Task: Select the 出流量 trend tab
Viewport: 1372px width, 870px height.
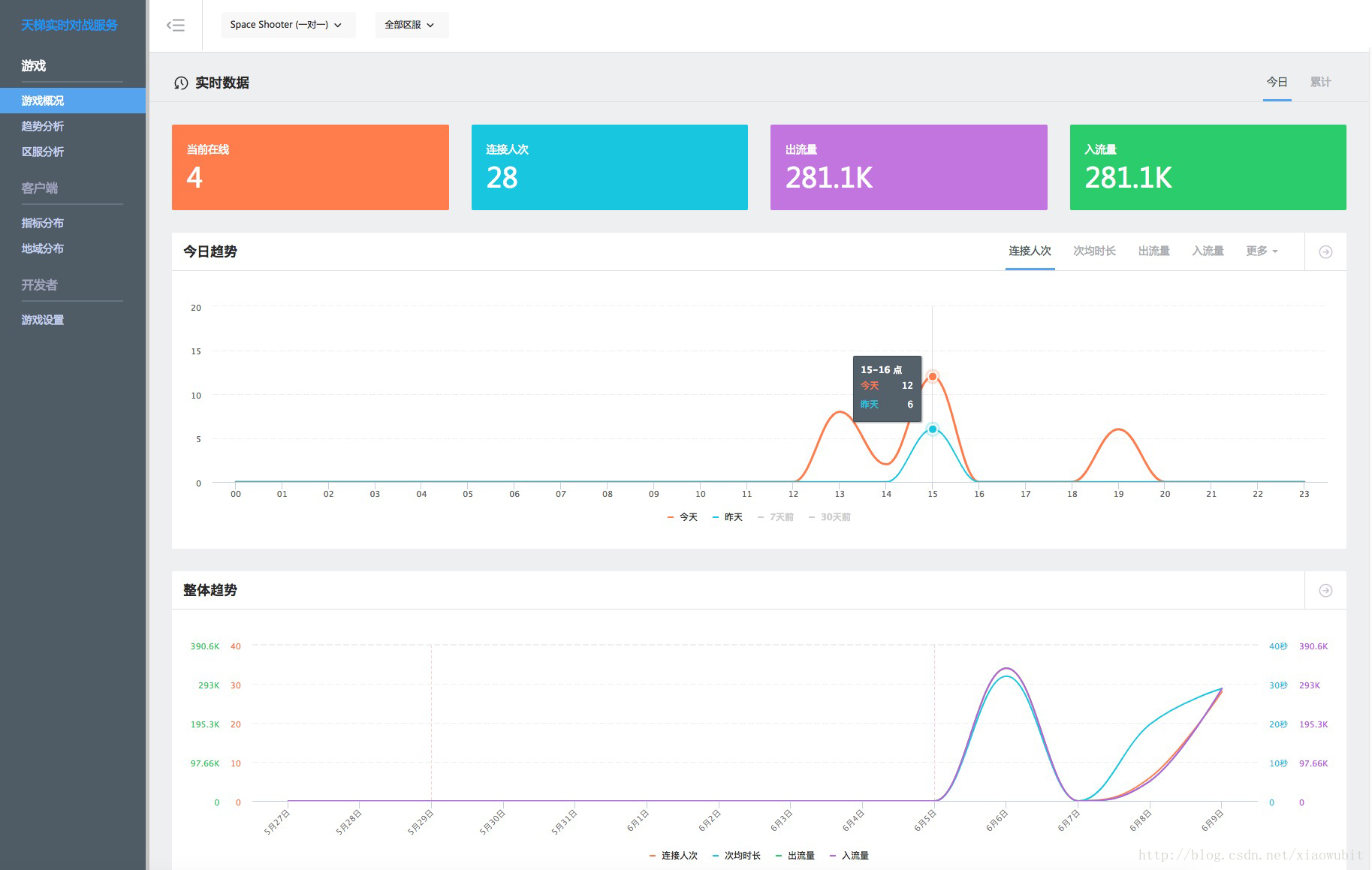Action: coord(1153,251)
